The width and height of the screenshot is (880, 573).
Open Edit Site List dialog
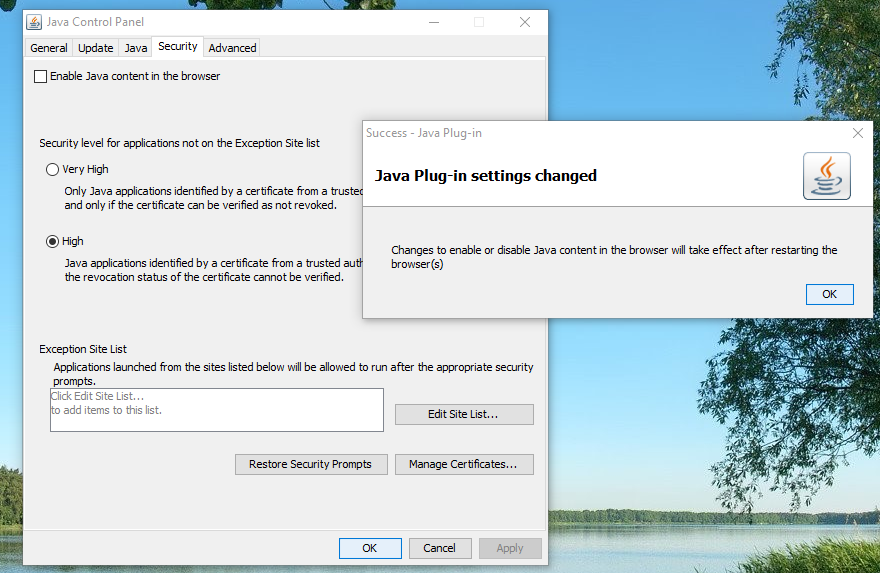point(464,414)
